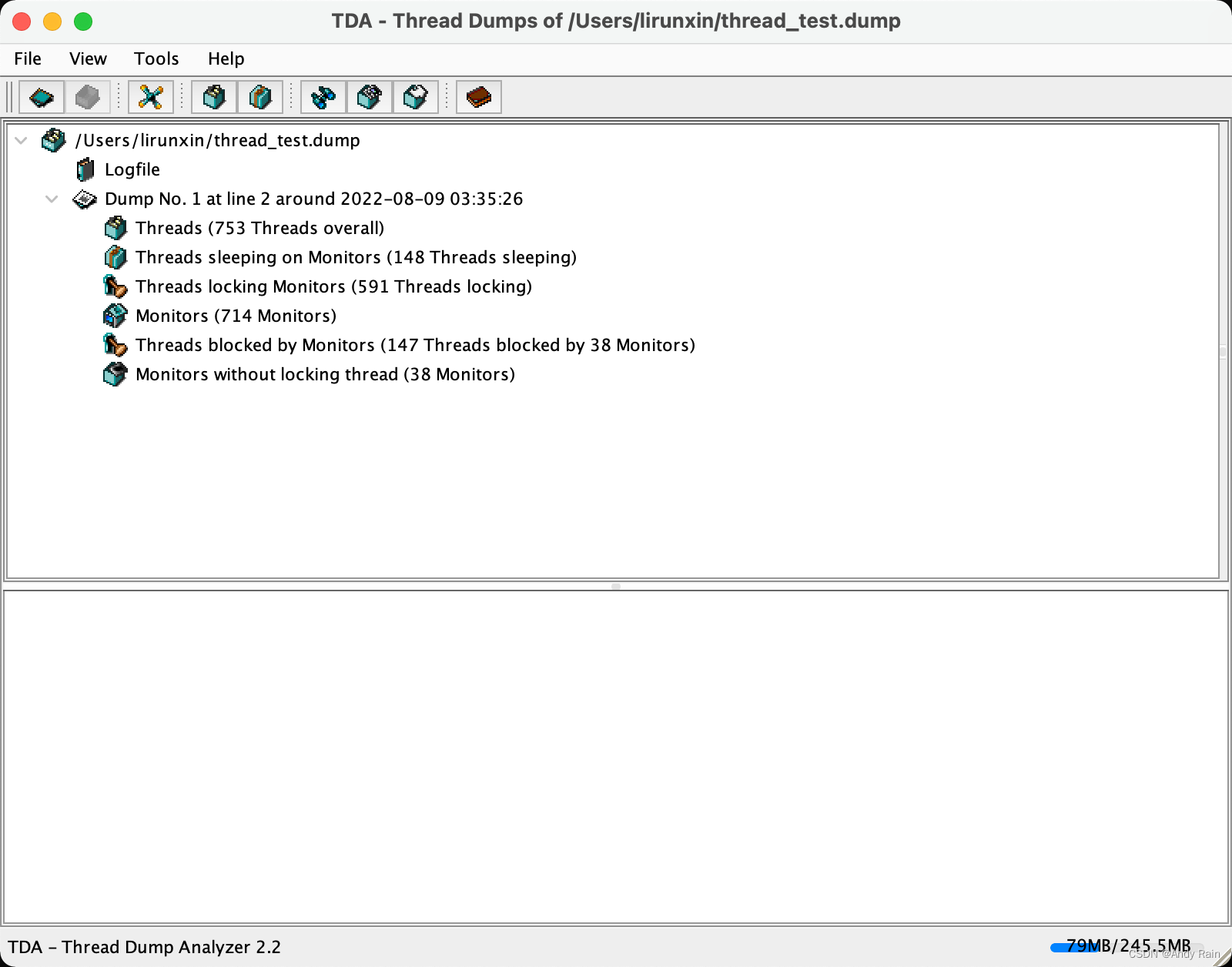Viewport: 1232px width, 967px height.
Task: Click the empty details pane below the tree
Action: coord(616,757)
